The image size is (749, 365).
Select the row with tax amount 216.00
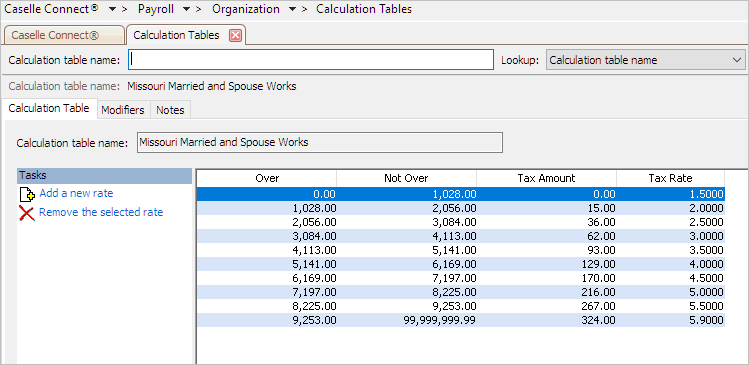(461, 292)
